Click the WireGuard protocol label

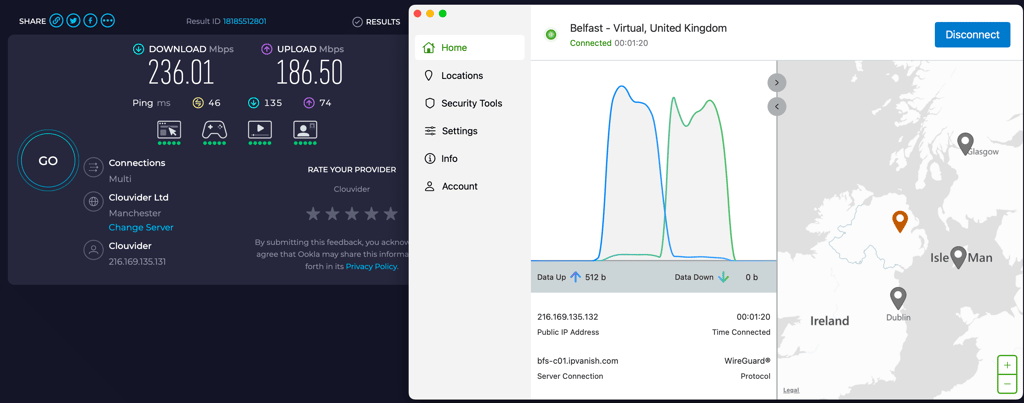[x=747, y=361]
